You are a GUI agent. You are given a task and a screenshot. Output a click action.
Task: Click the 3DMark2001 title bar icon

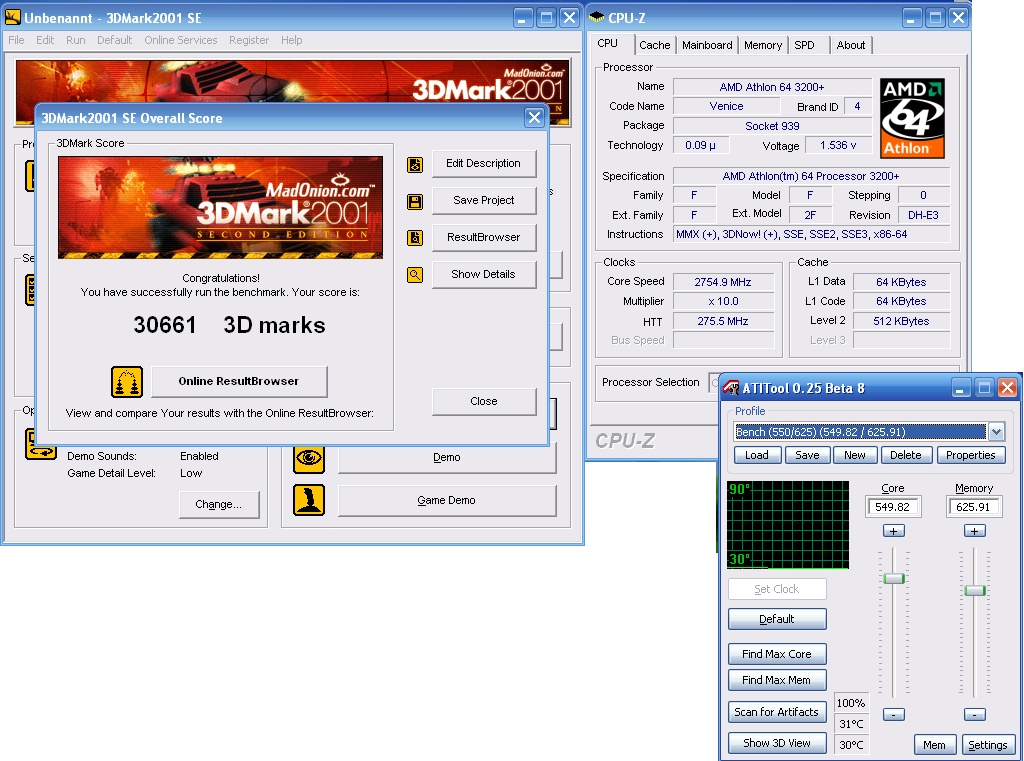[x=12, y=17]
